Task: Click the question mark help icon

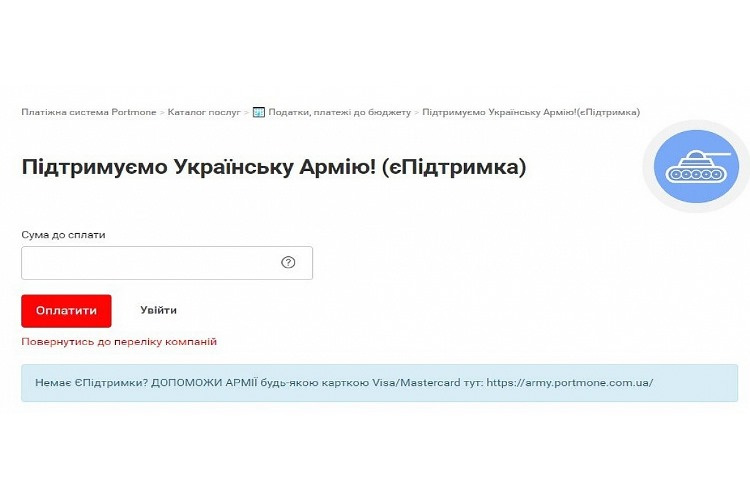Action: 288,263
